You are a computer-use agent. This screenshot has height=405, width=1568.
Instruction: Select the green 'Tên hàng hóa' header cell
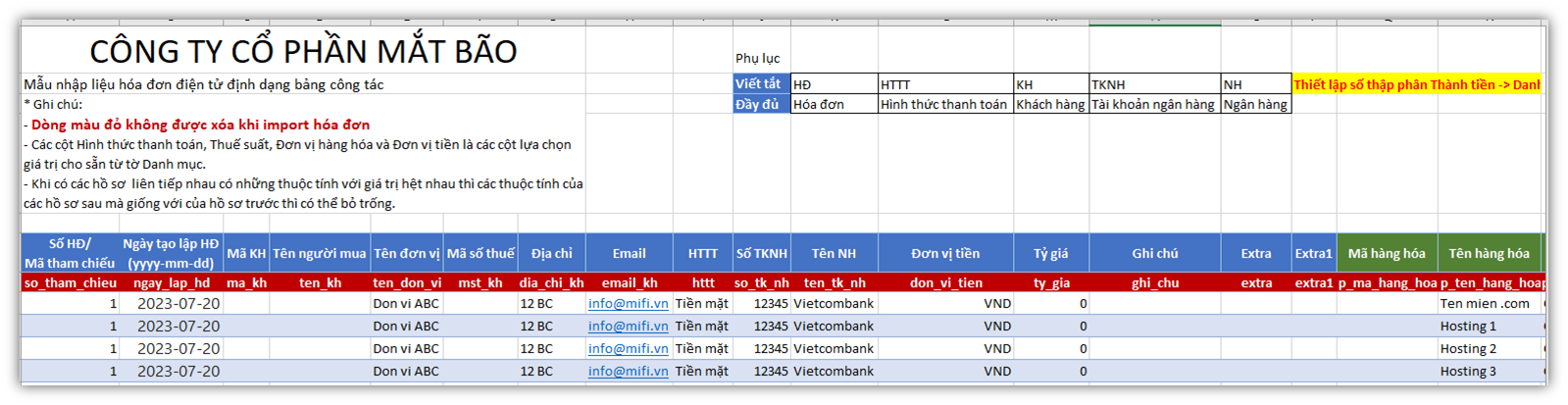1488,253
